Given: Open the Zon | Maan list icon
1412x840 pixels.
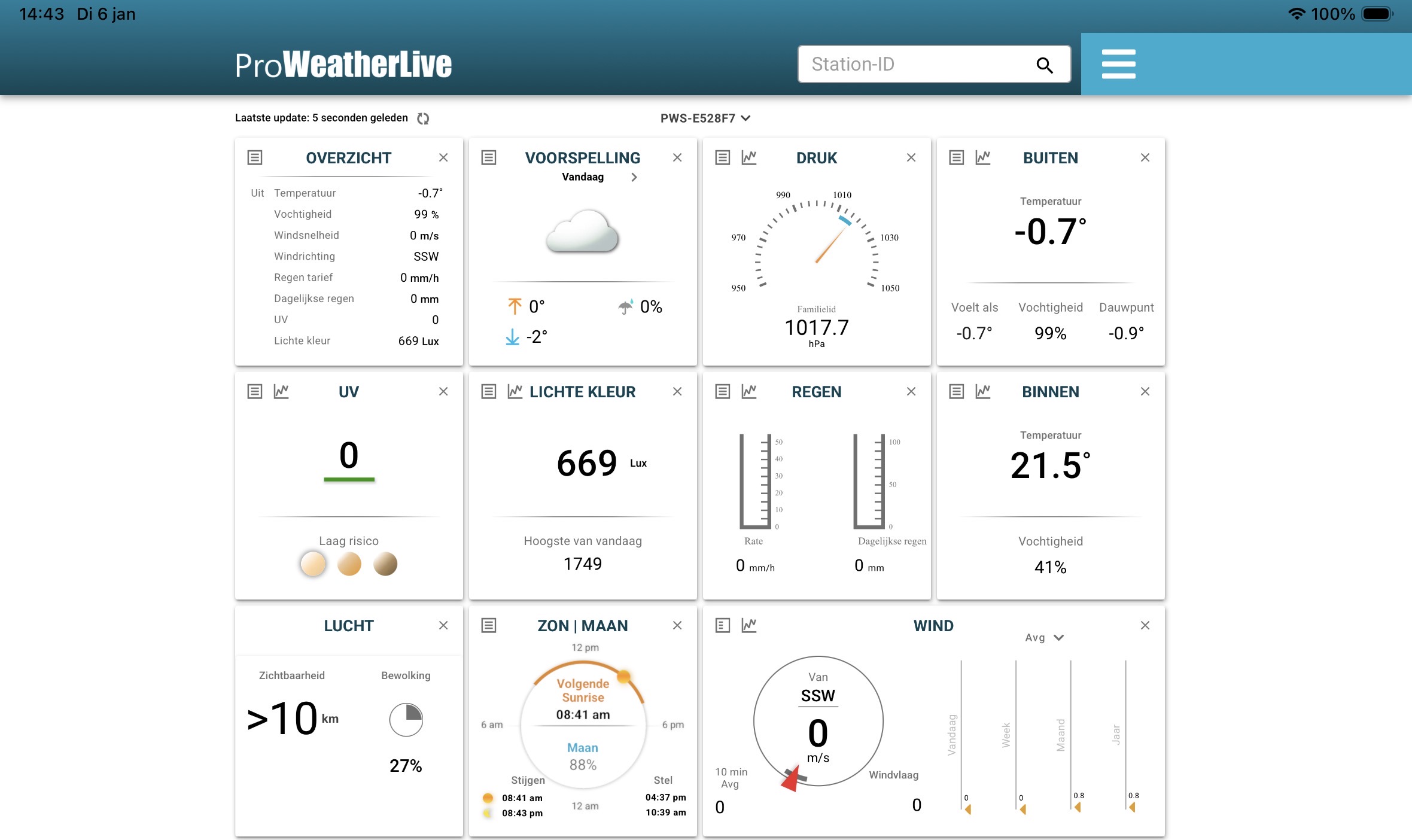Looking at the screenshot, I should [489, 625].
